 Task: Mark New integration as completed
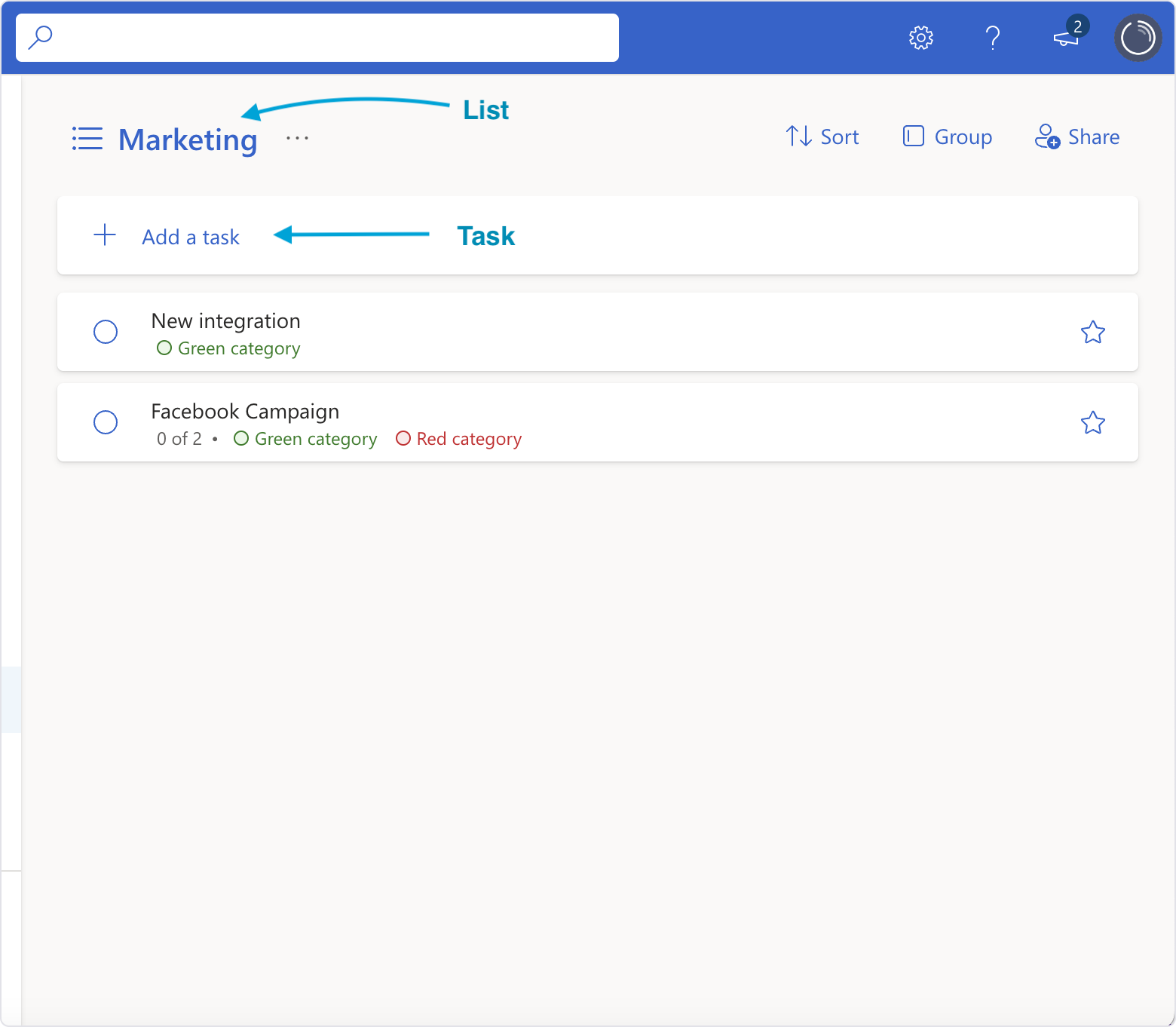pyautogui.click(x=106, y=332)
